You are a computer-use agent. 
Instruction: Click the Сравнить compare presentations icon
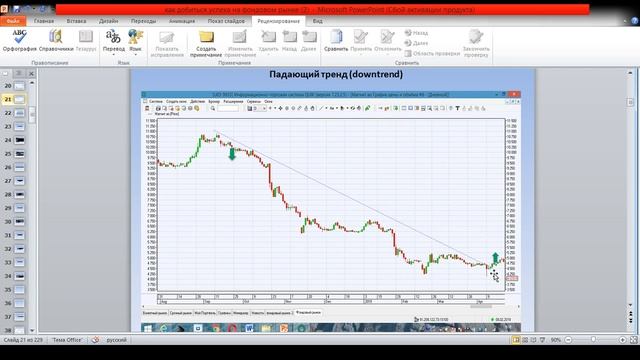pyautogui.click(x=336, y=41)
